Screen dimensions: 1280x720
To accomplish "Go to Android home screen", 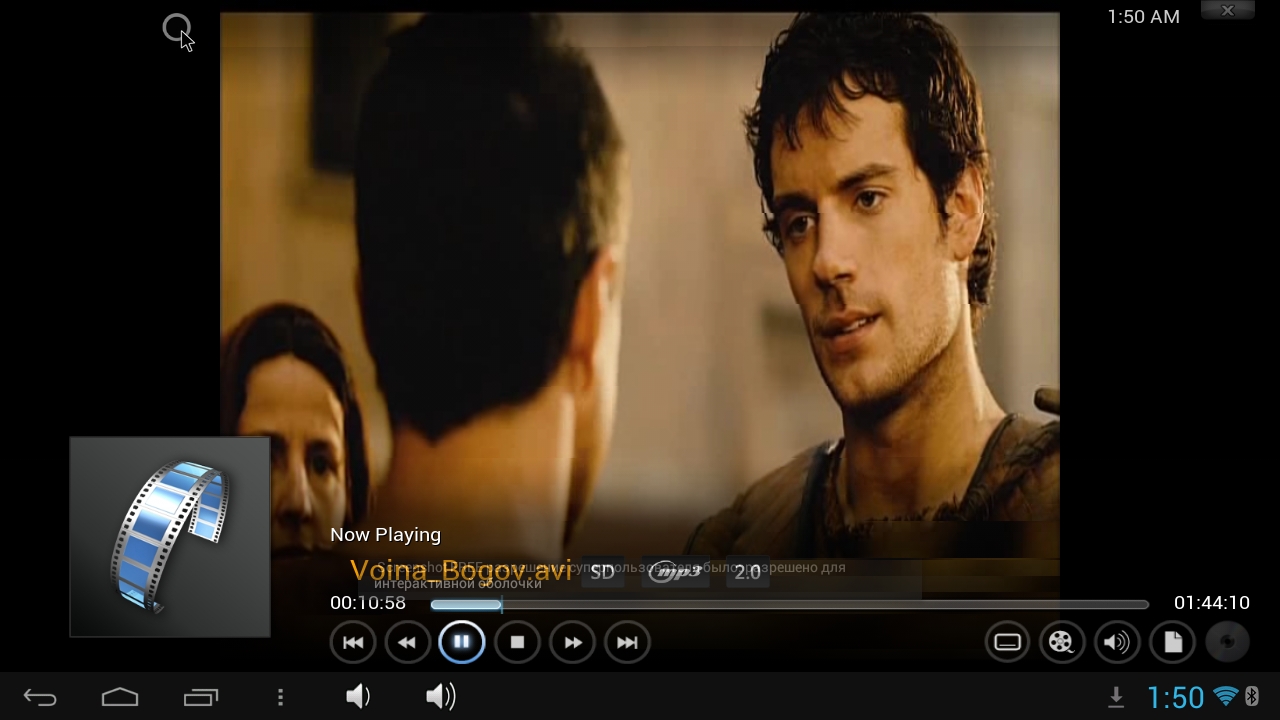I will 120,697.
